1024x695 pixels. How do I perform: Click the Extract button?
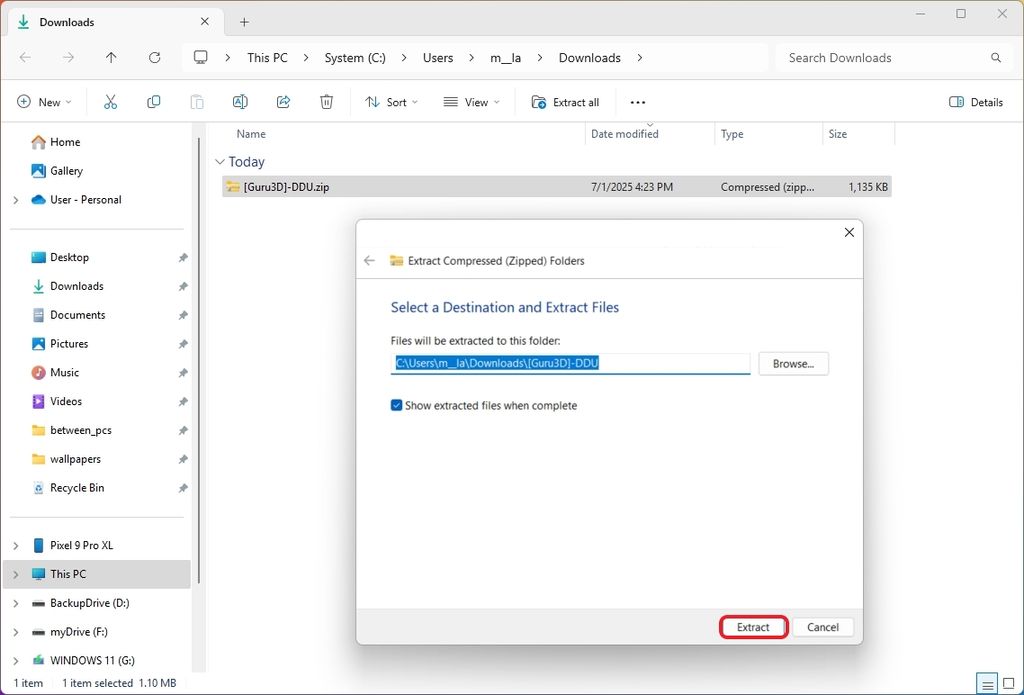[753, 627]
